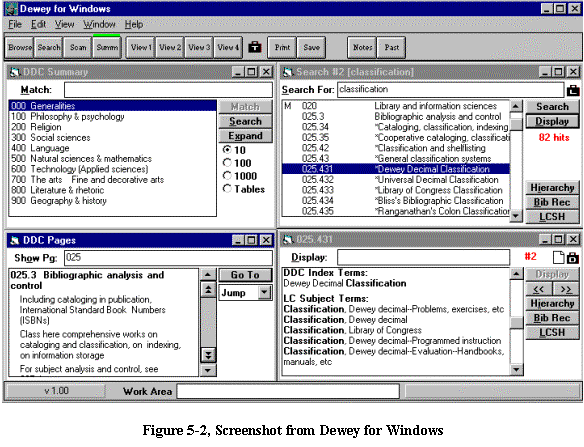Switch to View 2
584x447 pixels.
click(170, 48)
